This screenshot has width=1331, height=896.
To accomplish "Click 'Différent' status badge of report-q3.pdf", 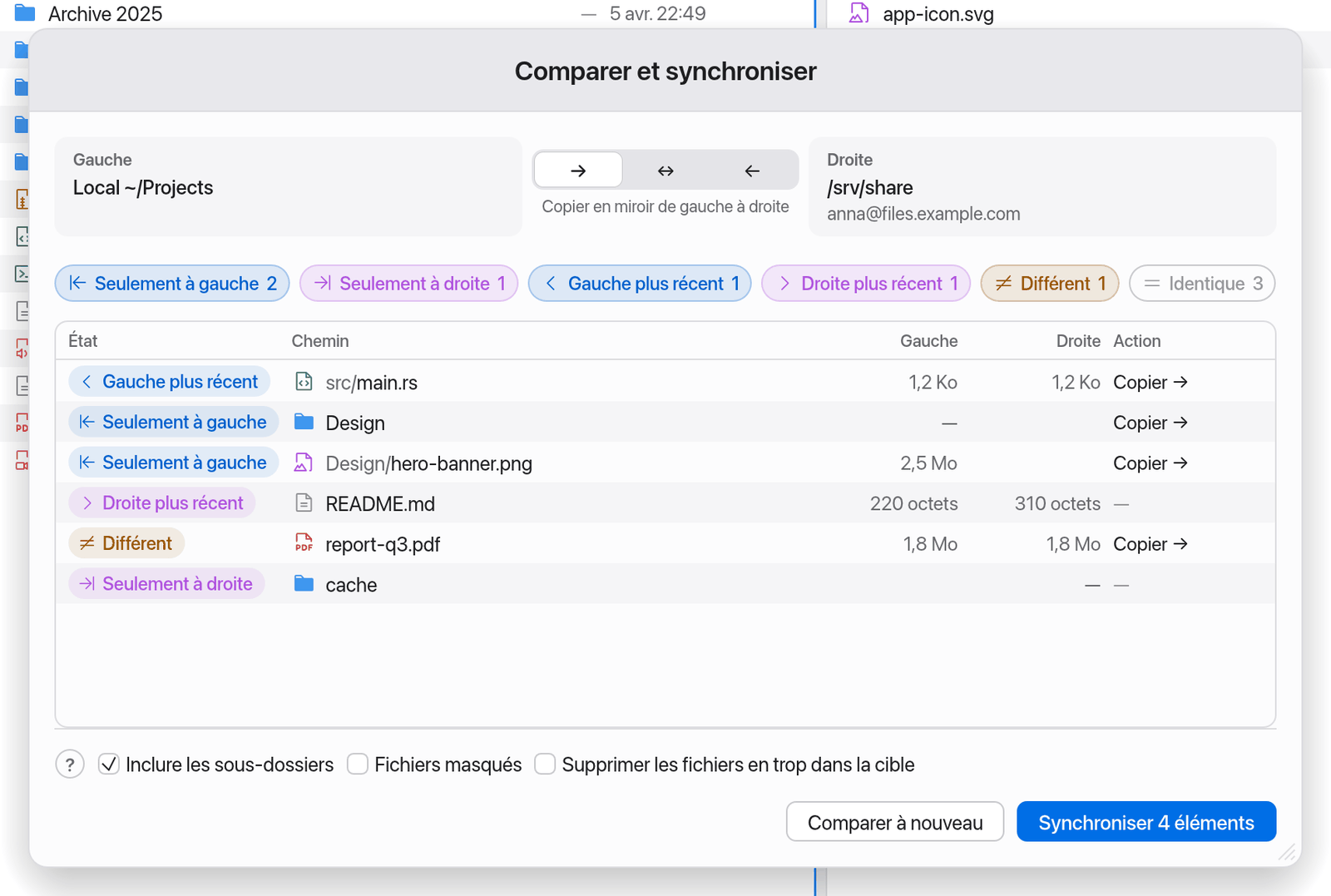I will click(x=126, y=543).
